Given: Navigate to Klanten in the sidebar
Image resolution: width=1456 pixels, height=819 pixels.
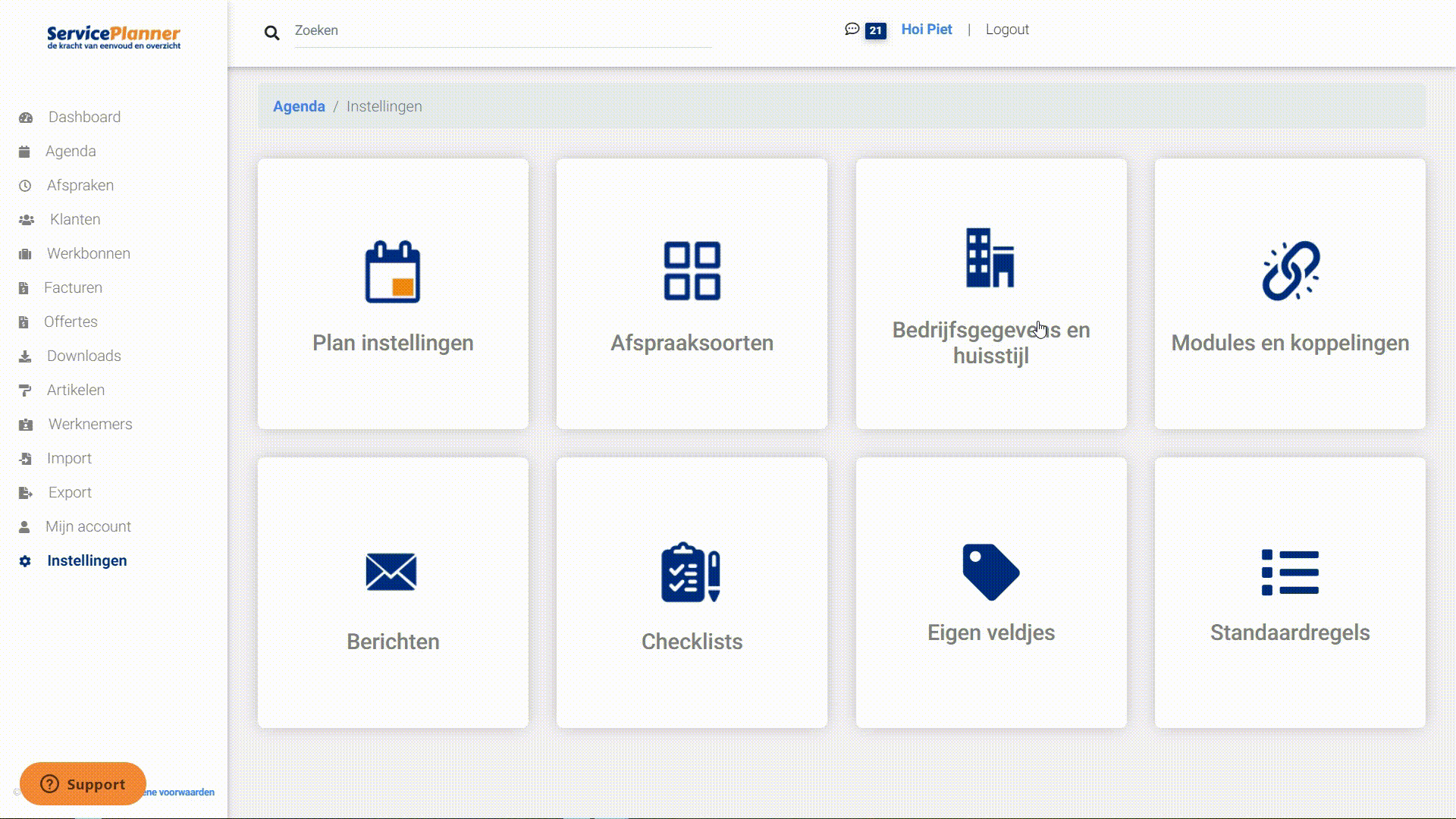Looking at the screenshot, I should tap(75, 219).
